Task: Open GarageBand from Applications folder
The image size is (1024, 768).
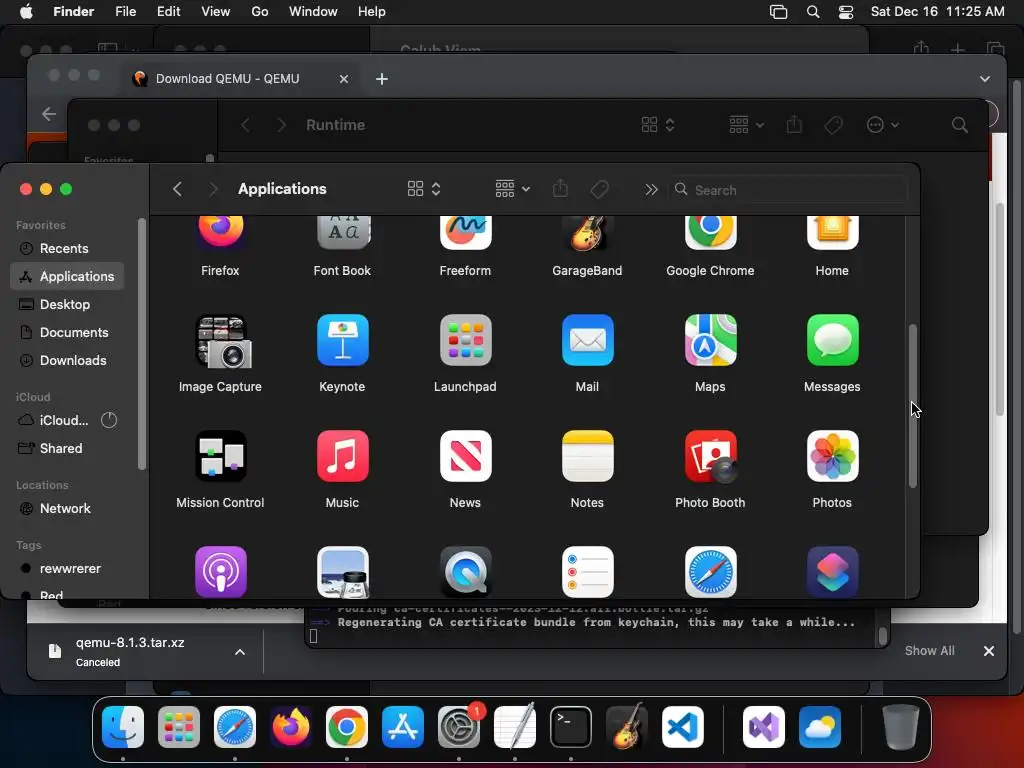Action: click(587, 233)
